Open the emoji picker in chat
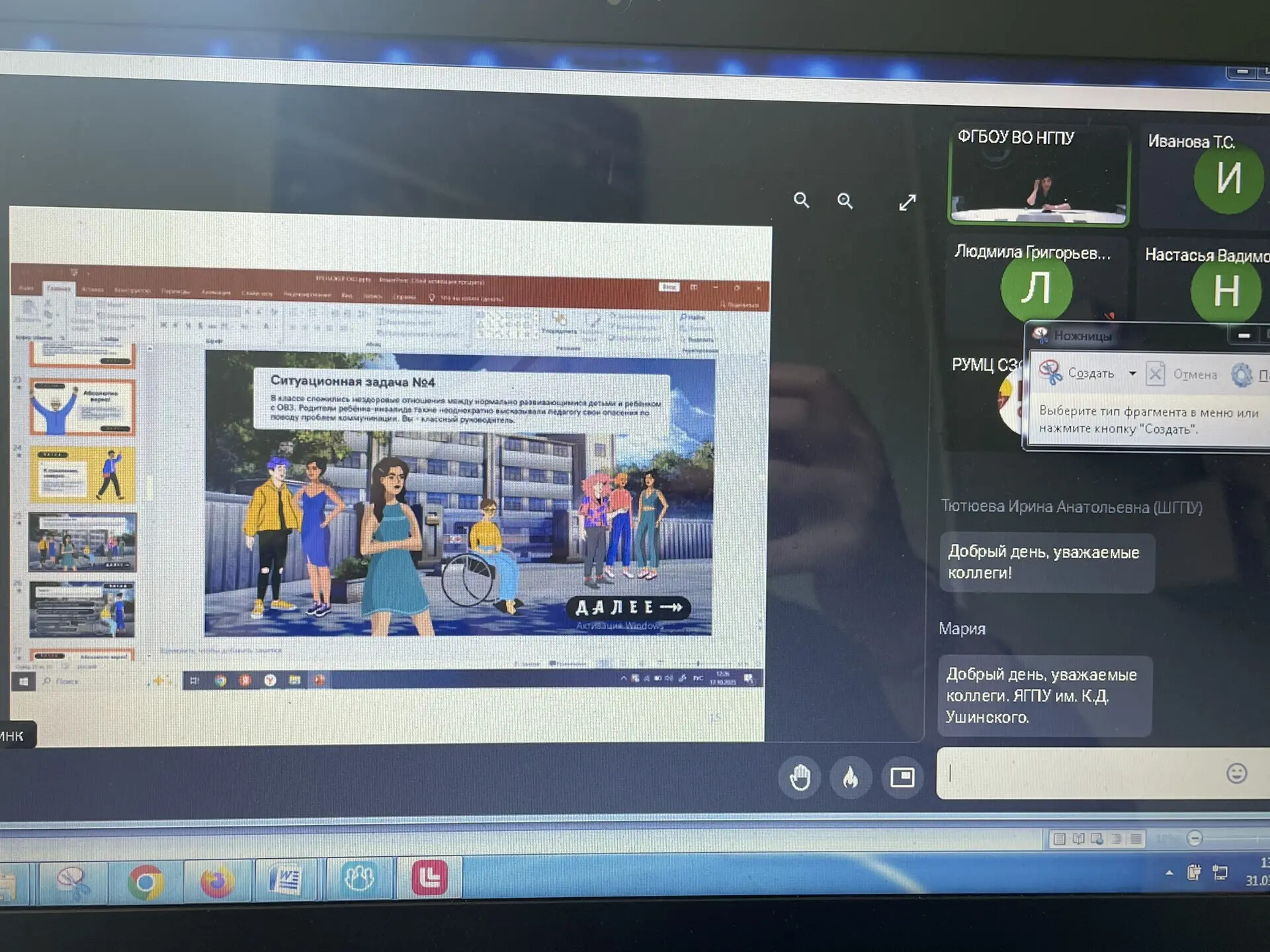Screen dimensions: 1270x952 (x=1236, y=773)
